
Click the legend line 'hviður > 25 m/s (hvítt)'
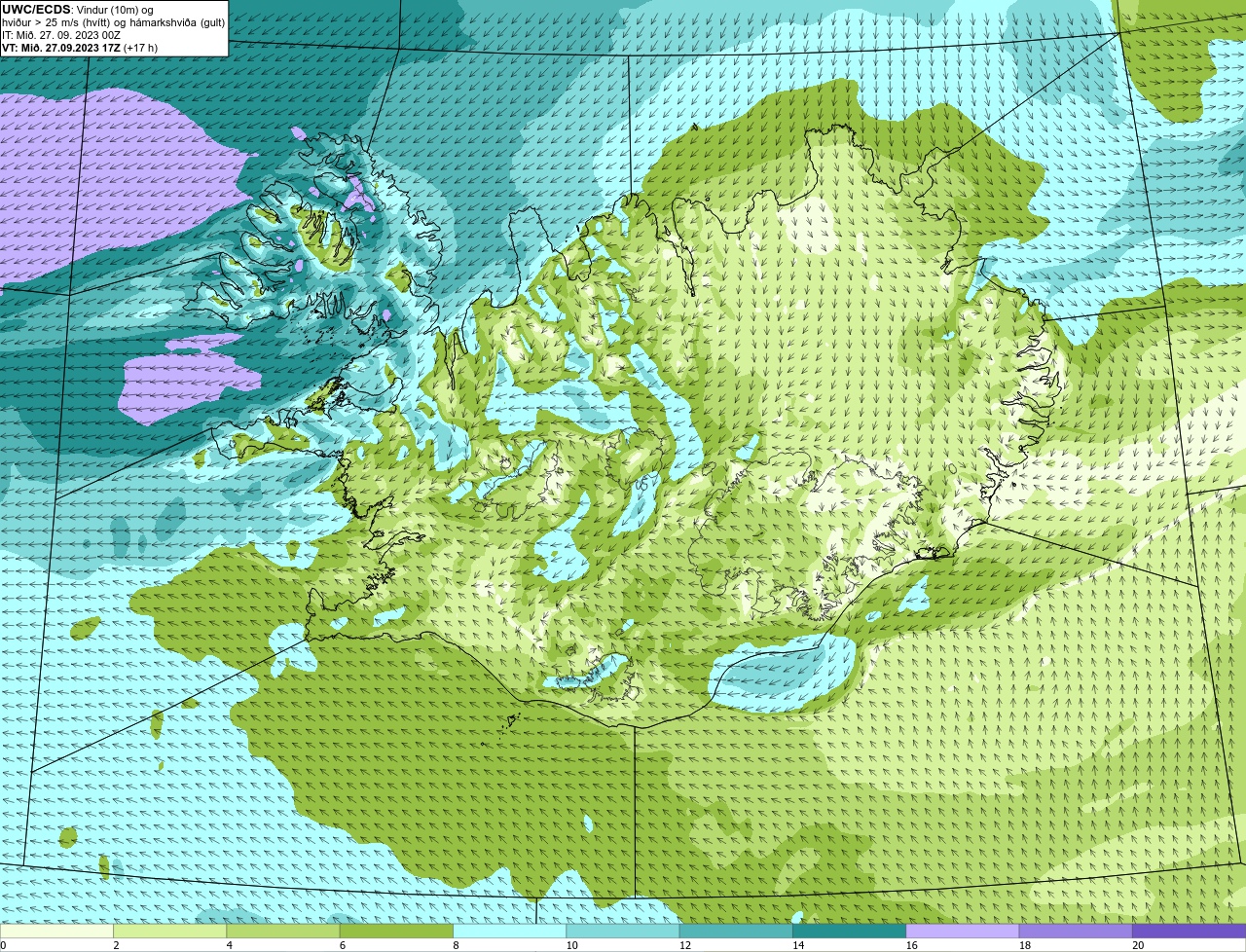click(x=56, y=22)
